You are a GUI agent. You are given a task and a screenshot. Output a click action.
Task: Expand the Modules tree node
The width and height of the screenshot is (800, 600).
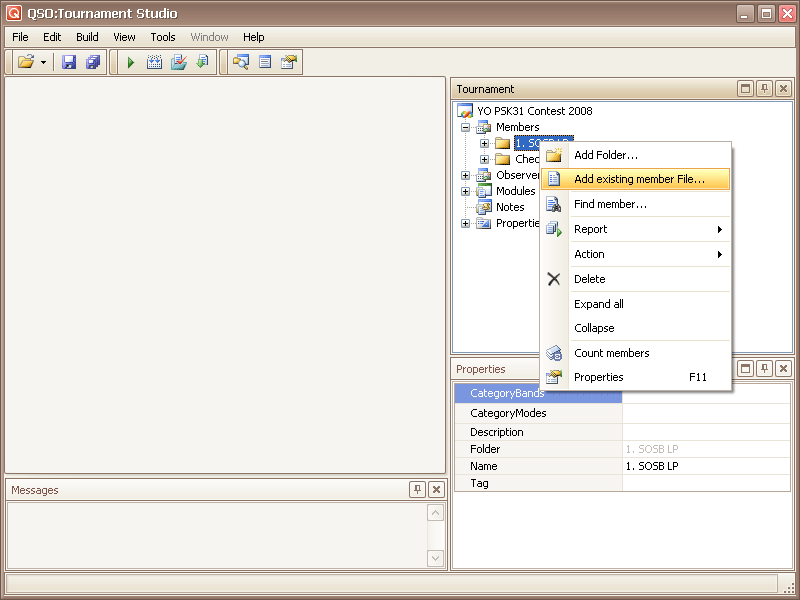(465, 191)
